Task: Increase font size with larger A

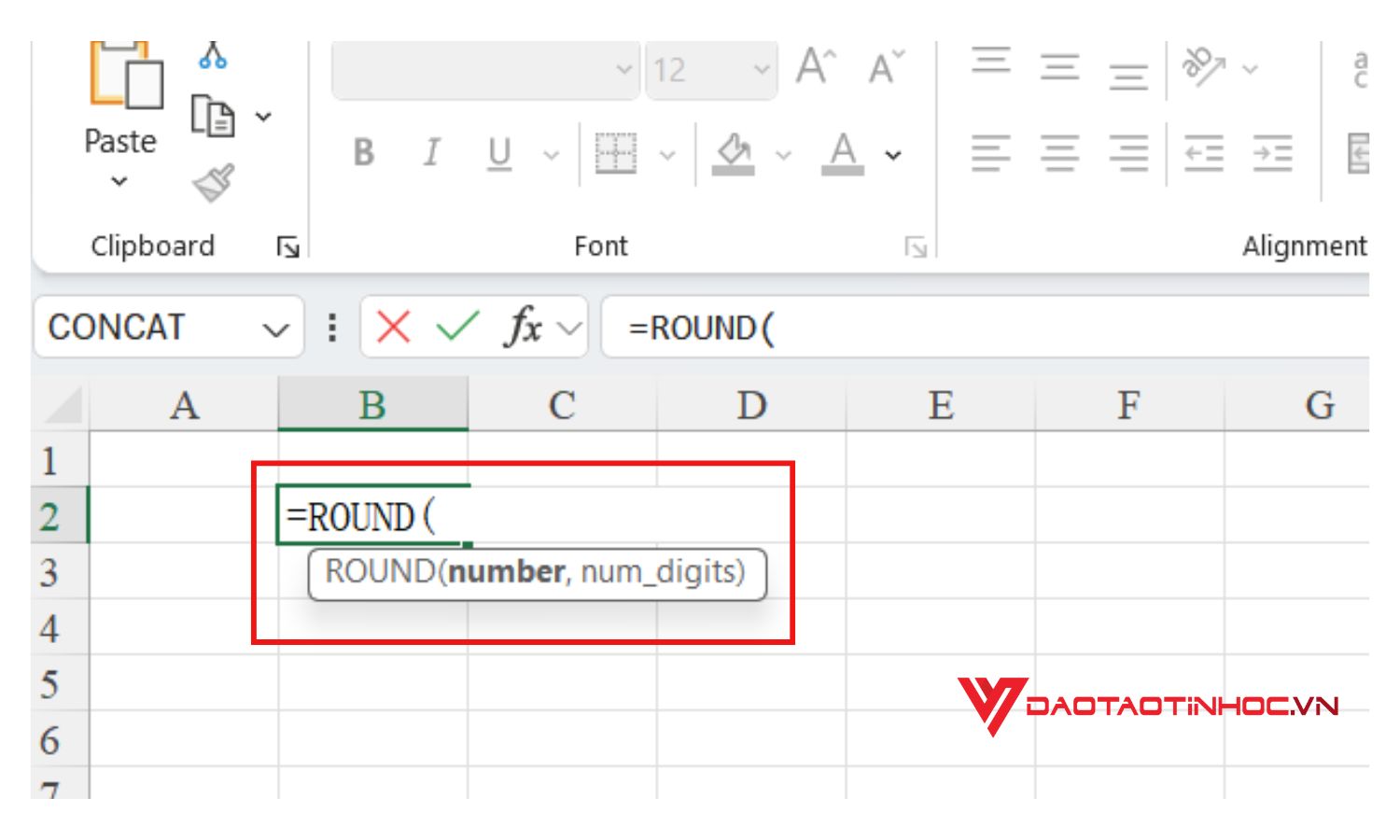Action: tap(816, 67)
